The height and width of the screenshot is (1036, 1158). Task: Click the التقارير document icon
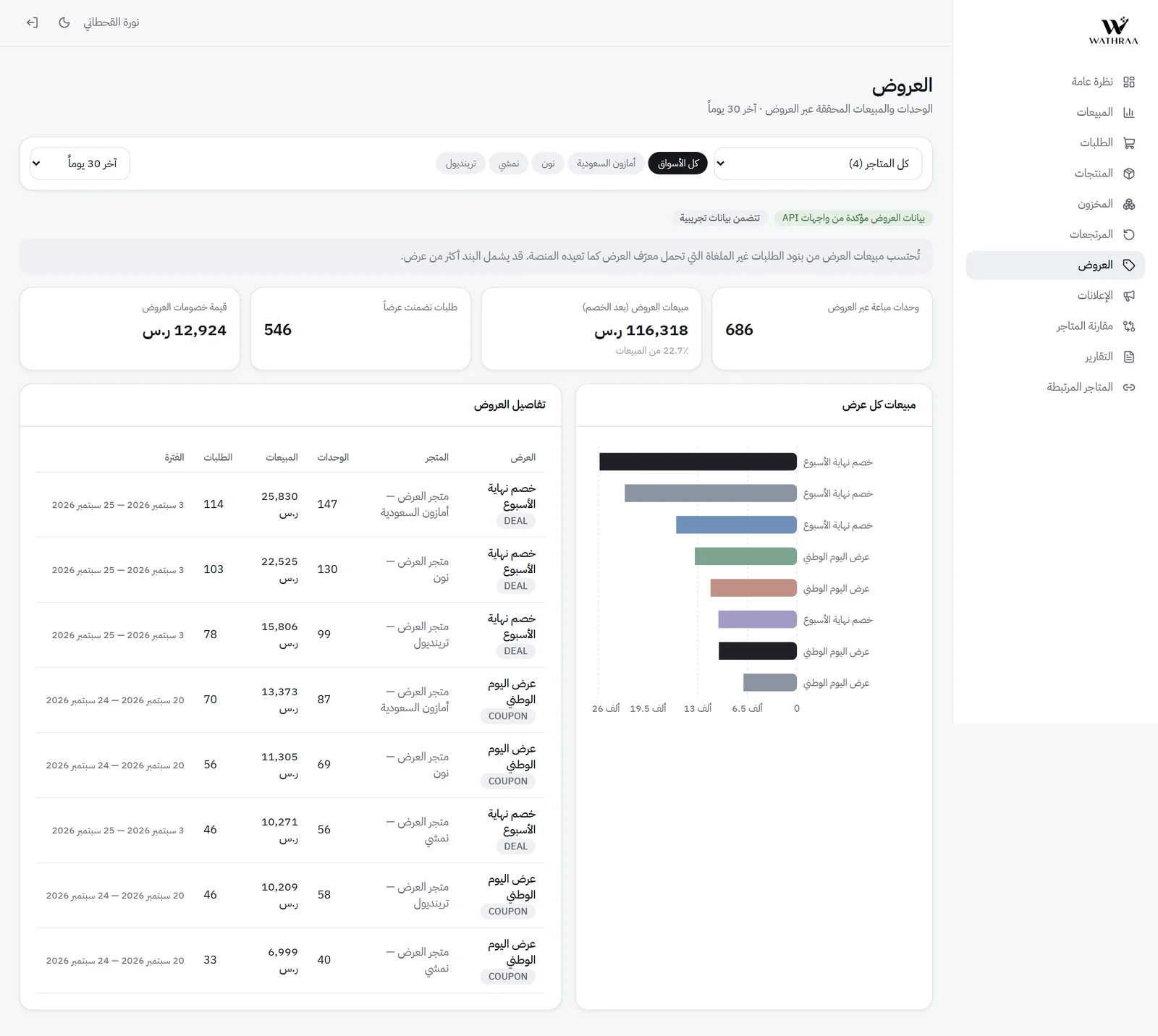coord(1129,357)
